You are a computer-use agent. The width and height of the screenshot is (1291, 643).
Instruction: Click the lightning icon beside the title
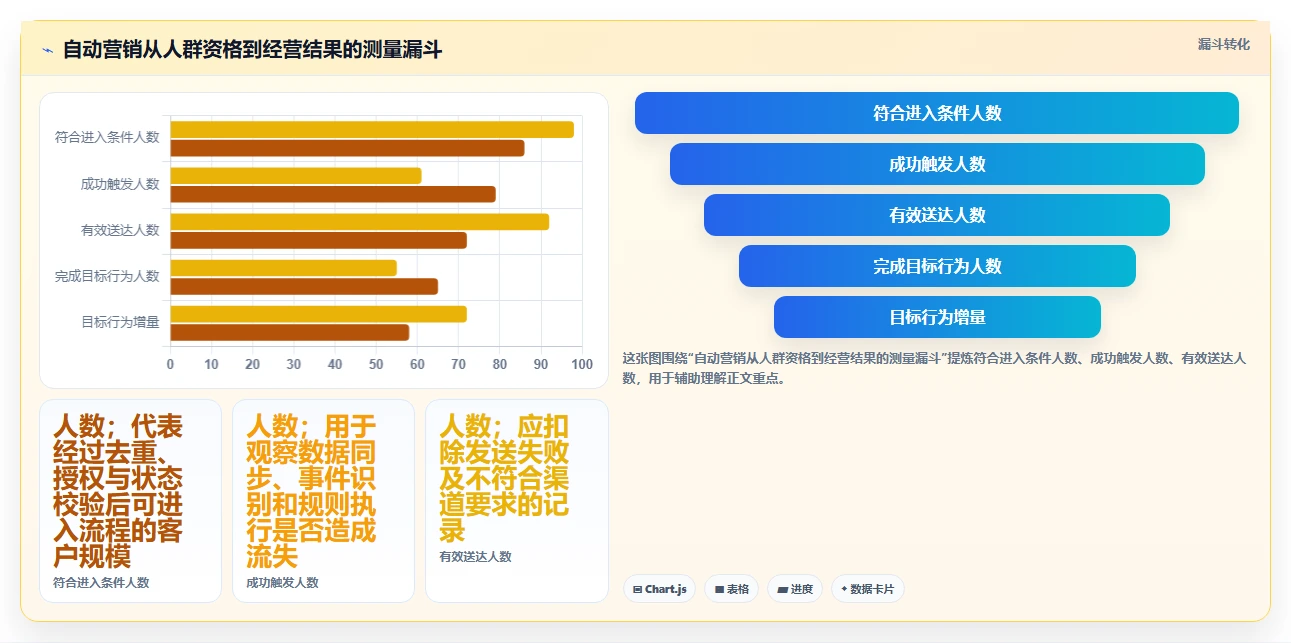[x=48, y=50]
